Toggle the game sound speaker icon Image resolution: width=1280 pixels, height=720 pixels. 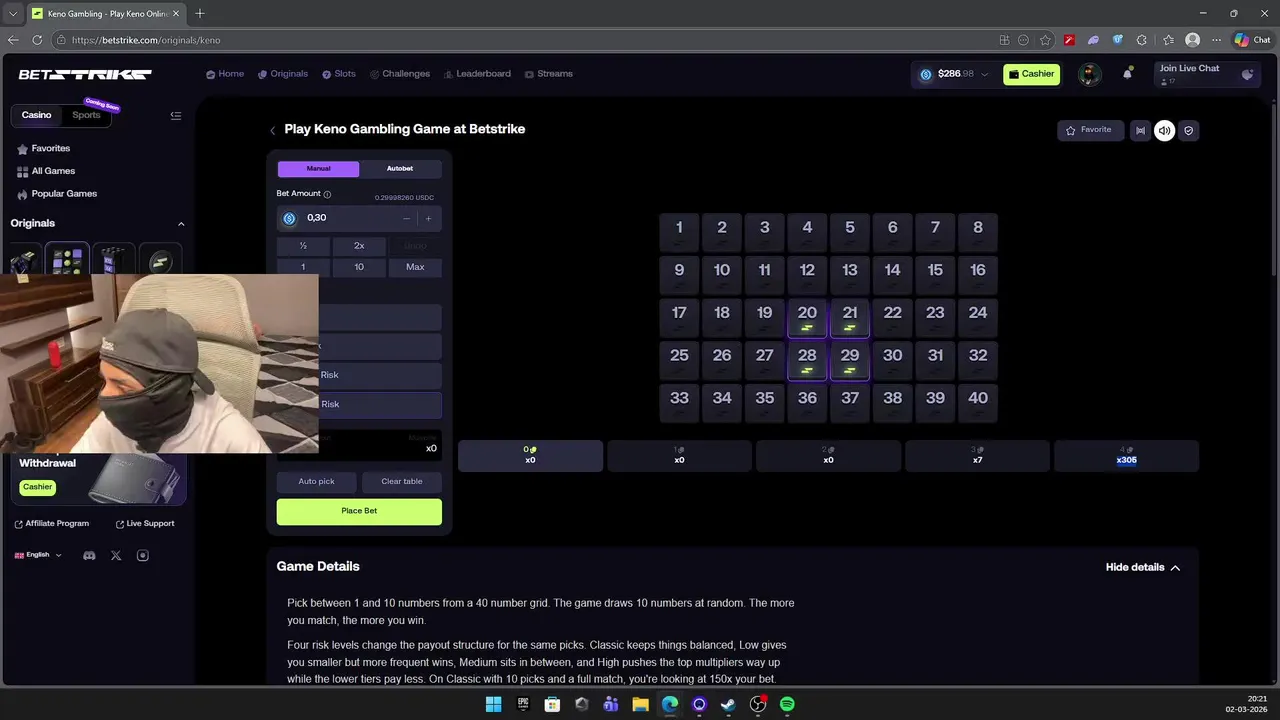(1164, 130)
